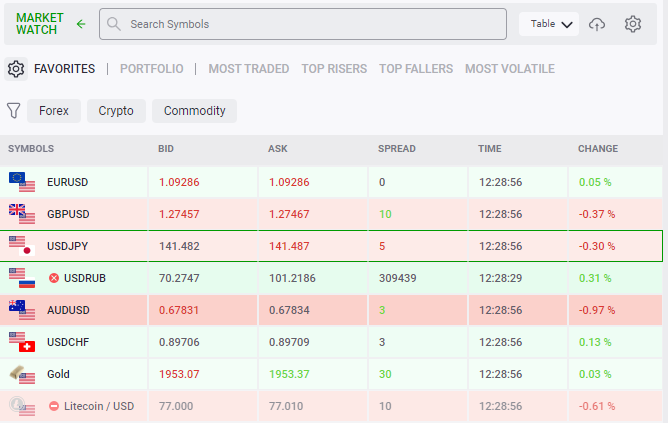The height and width of the screenshot is (423, 668).
Task: Collapse Market Watch with green arrow
Action: click(81, 24)
